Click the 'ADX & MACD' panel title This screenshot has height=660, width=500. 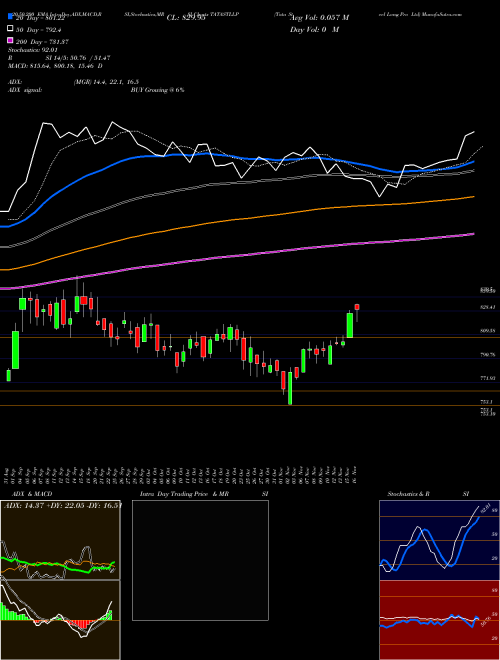(32, 494)
